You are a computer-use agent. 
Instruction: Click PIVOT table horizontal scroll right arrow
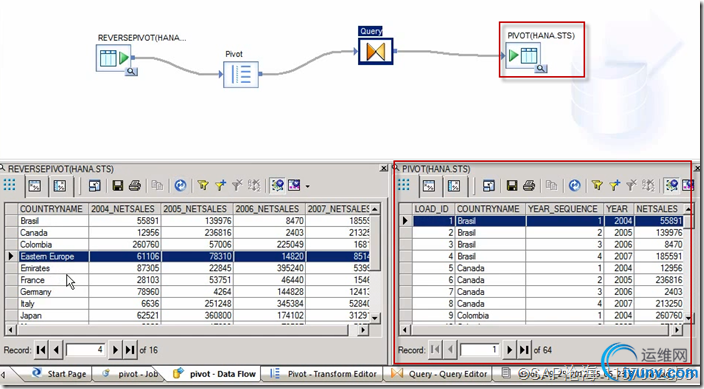[x=677, y=330]
